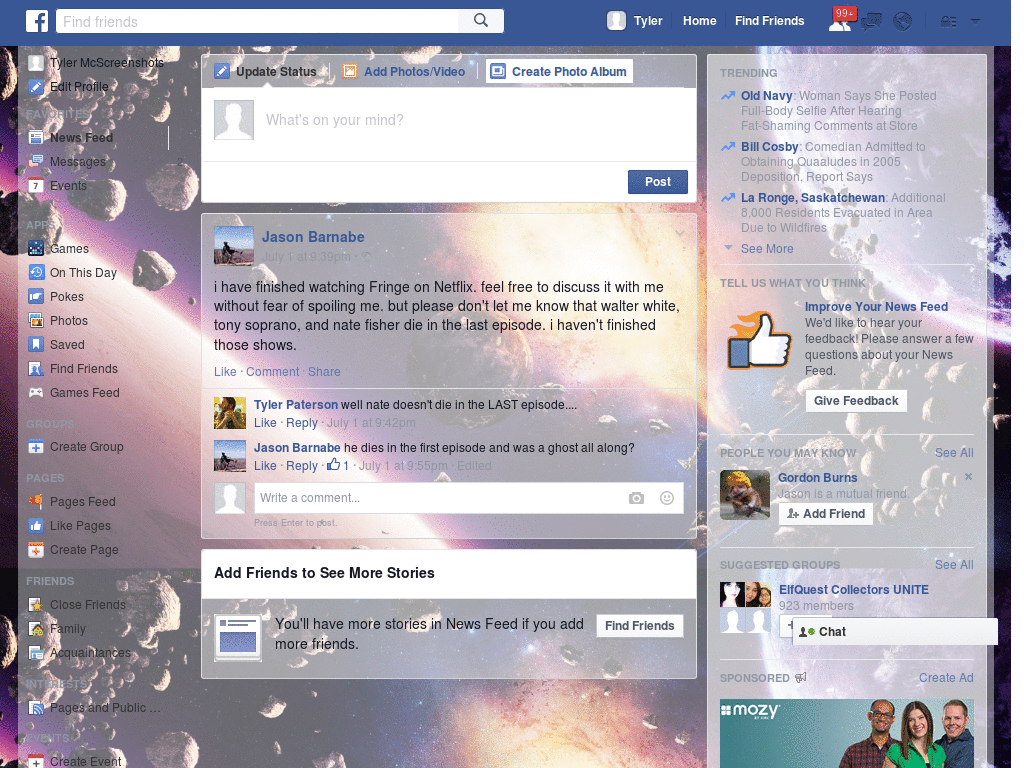Image resolution: width=1024 pixels, height=768 pixels.
Task: Like Jason Barnabe's Fringe post
Action: (225, 372)
